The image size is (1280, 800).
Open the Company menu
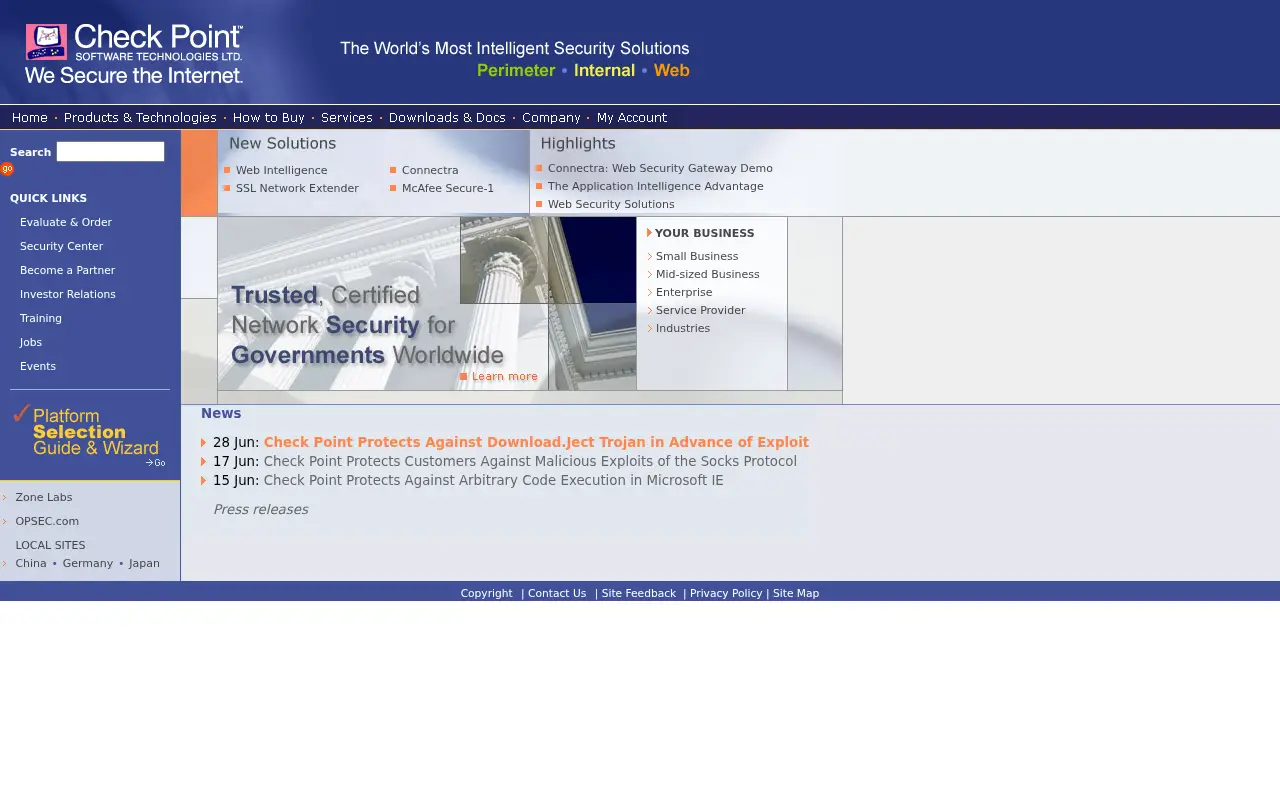[x=551, y=118]
